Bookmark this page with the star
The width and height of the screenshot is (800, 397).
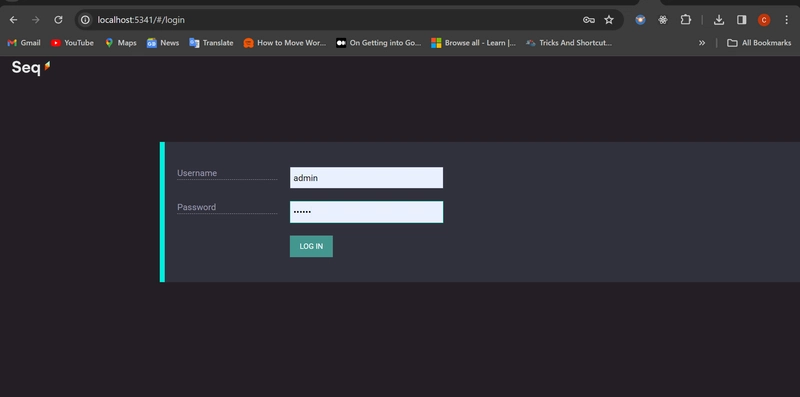[x=609, y=20]
